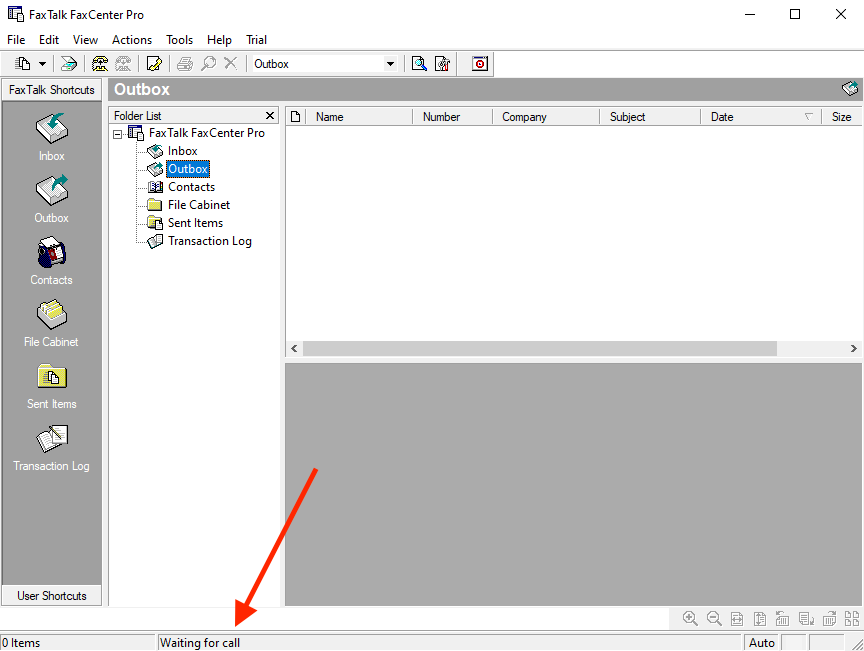Viewport: 864px width, 651px height.
Task: Click the horizontal scrollbar thumb
Action: coord(540,348)
